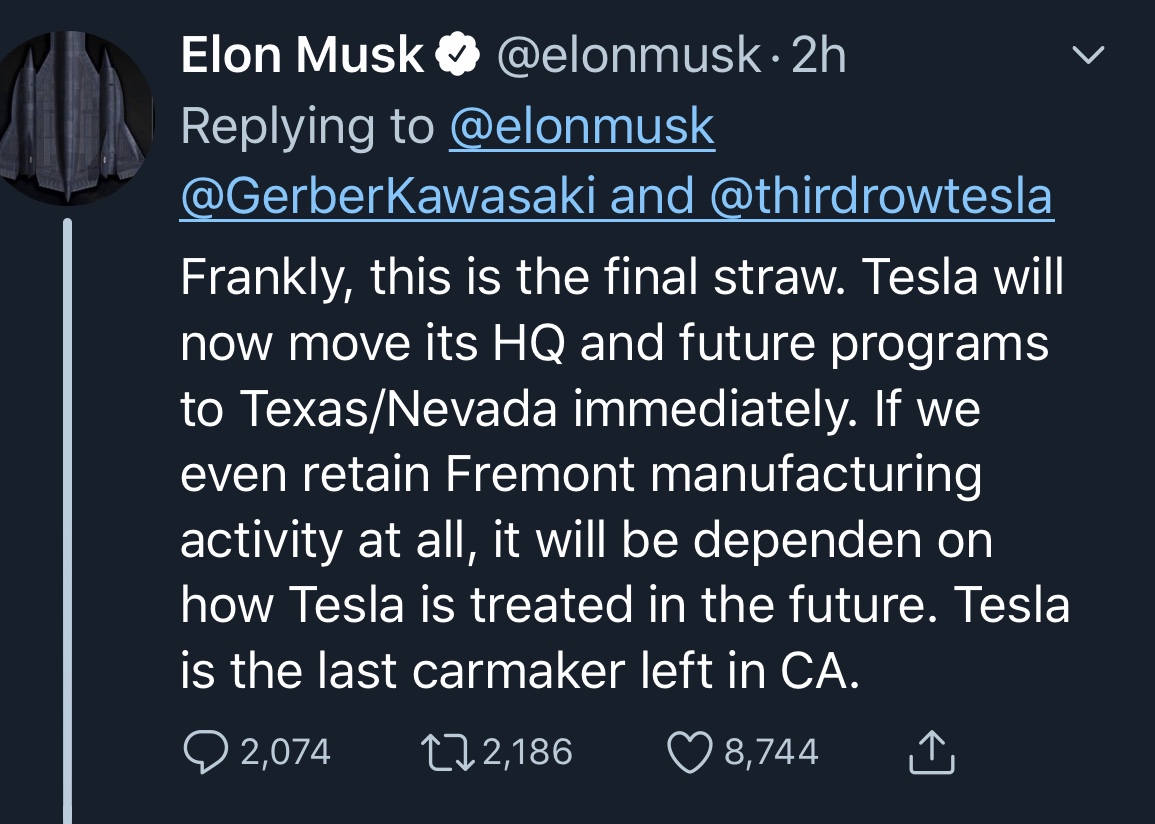Open the share tweet icon
This screenshot has height=824, width=1155.
click(x=932, y=752)
